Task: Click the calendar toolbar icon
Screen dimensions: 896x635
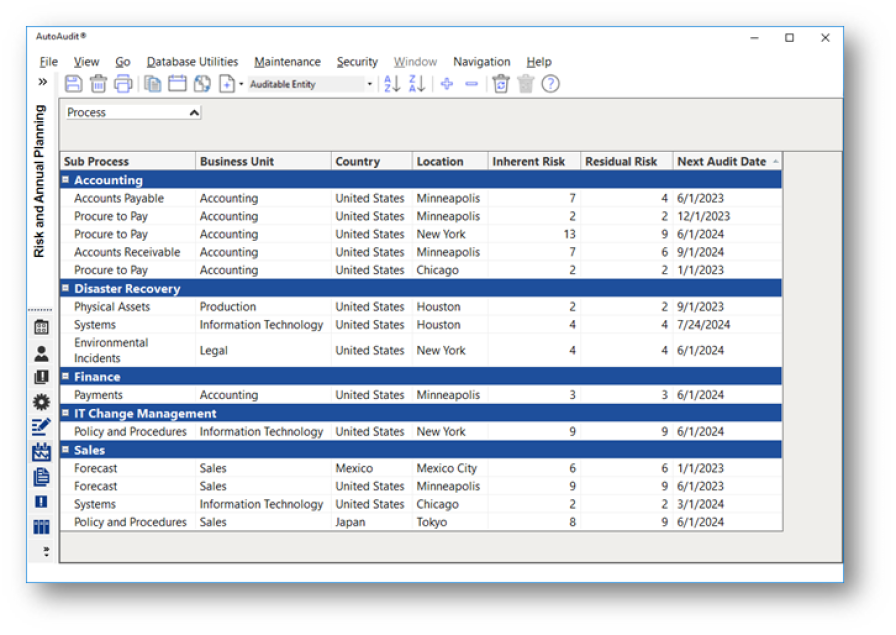Action: [x=177, y=84]
